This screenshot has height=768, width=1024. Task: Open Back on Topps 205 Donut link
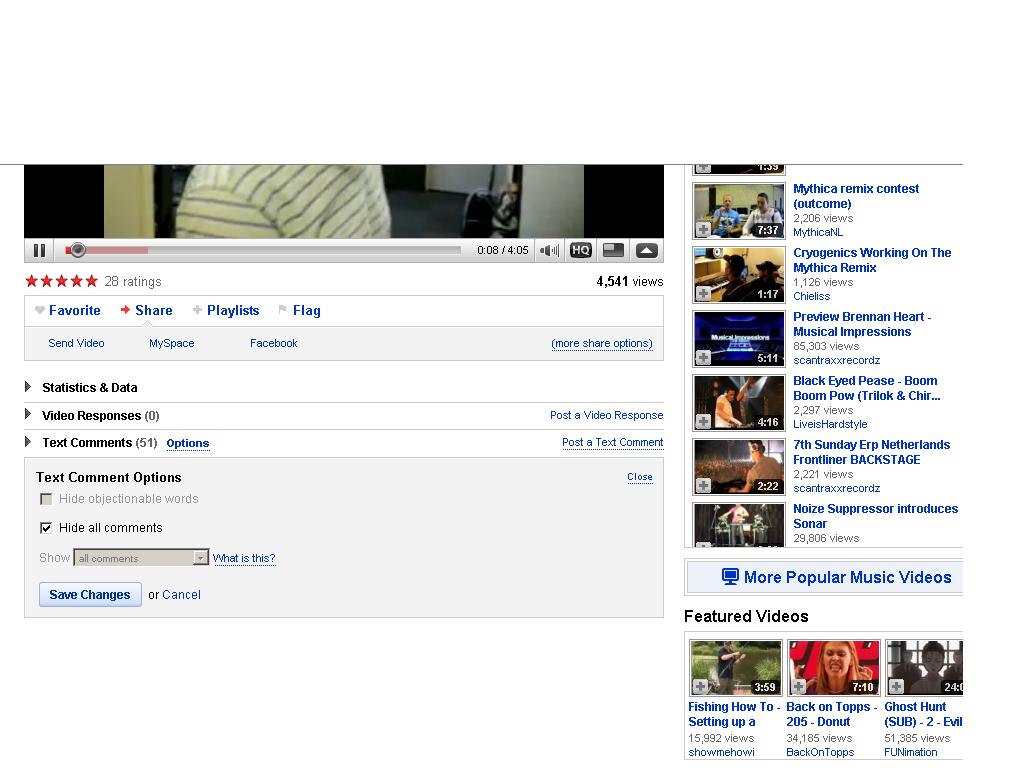pos(831,714)
